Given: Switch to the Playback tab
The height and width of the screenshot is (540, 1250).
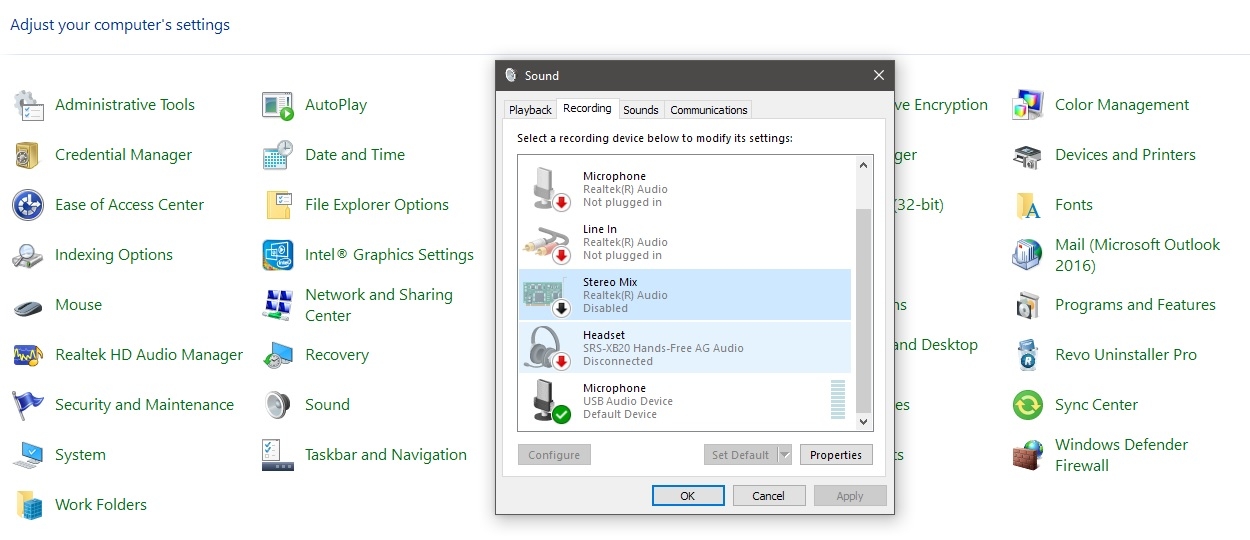Looking at the screenshot, I should (x=530, y=110).
